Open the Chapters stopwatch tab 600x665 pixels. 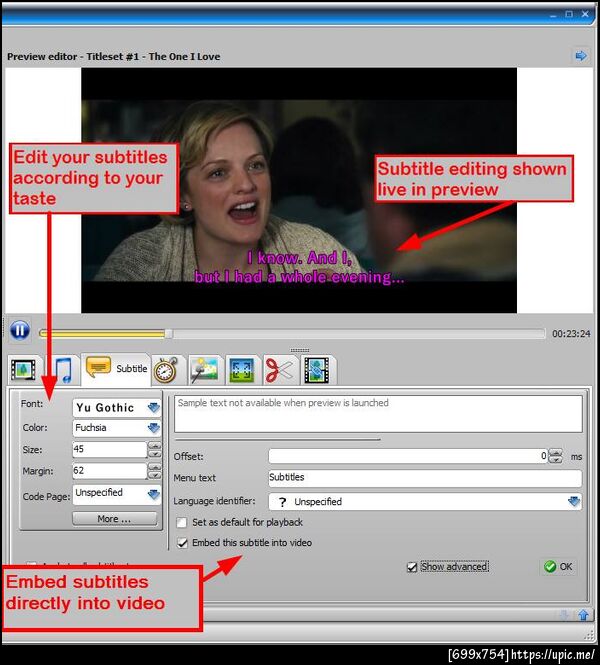(166, 370)
